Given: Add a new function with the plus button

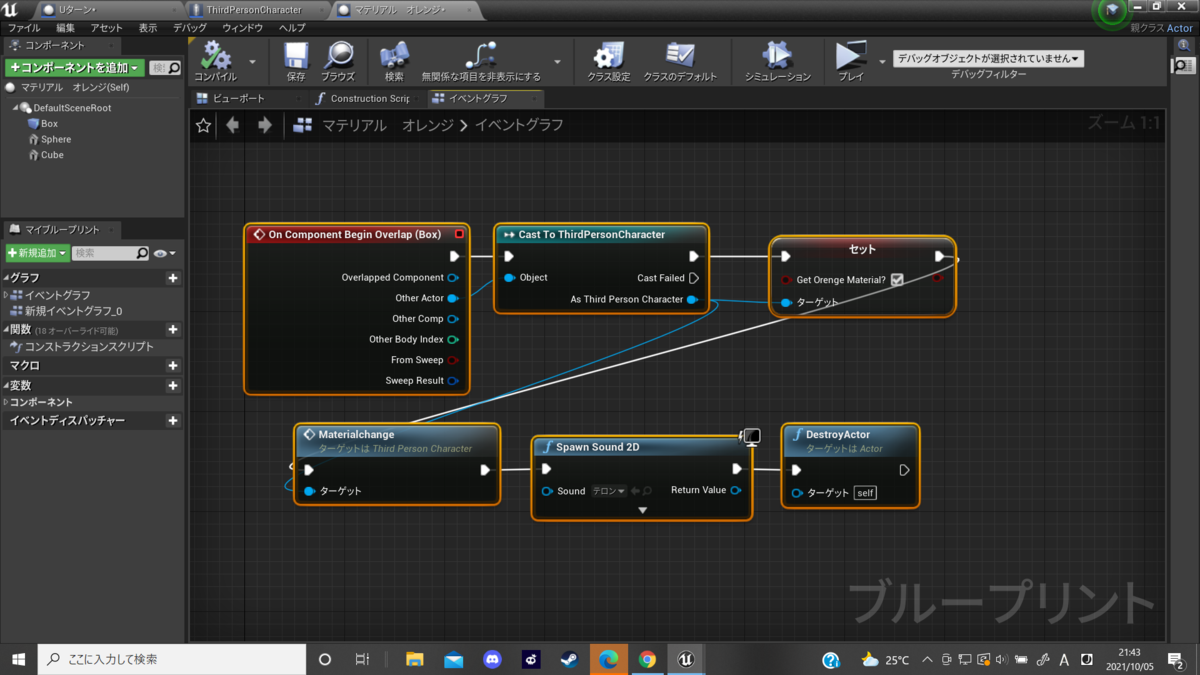Looking at the screenshot, I should (x=173, y=329).
